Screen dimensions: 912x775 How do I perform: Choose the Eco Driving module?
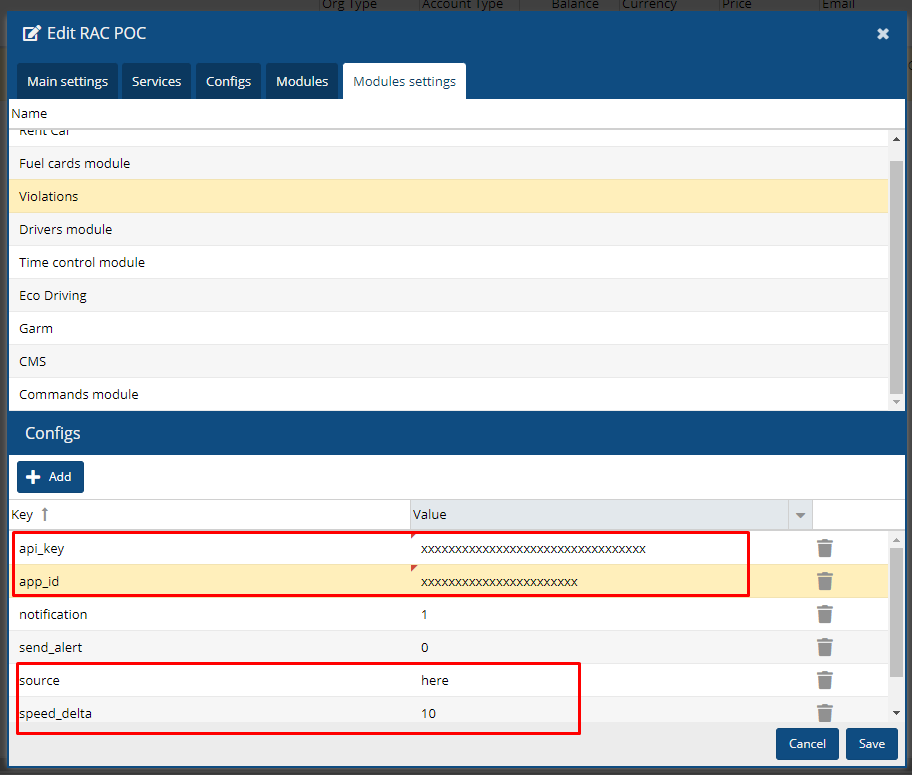pyautogui.click(x=53, y=295)
